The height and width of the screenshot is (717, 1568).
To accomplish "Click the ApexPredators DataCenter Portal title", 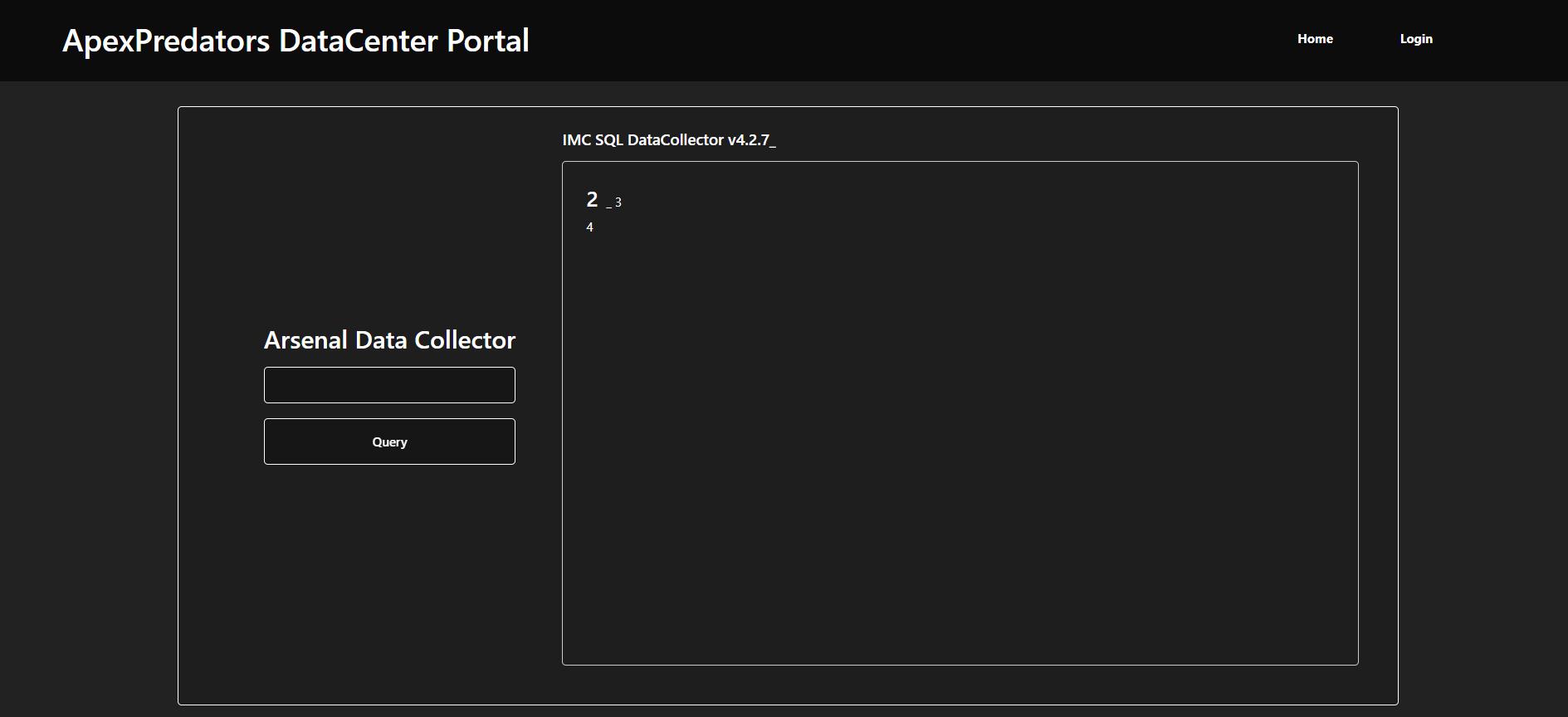I will point(296,41).
